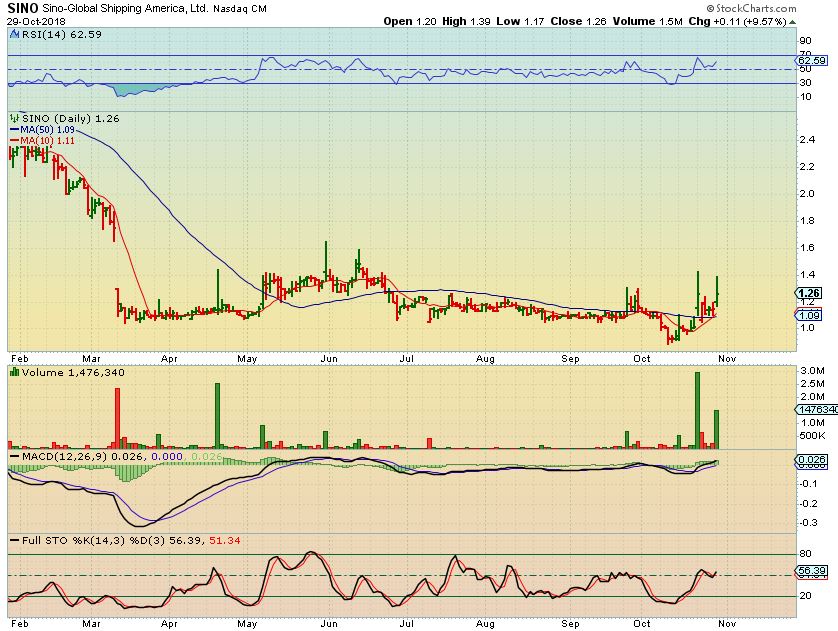Click the 1.09 moving-average tag on the price axis
838x631 pixels.
click(x=809, y=315)
